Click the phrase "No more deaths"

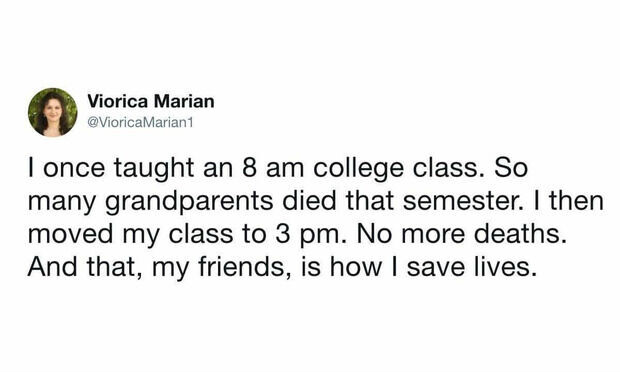(460, 234)
